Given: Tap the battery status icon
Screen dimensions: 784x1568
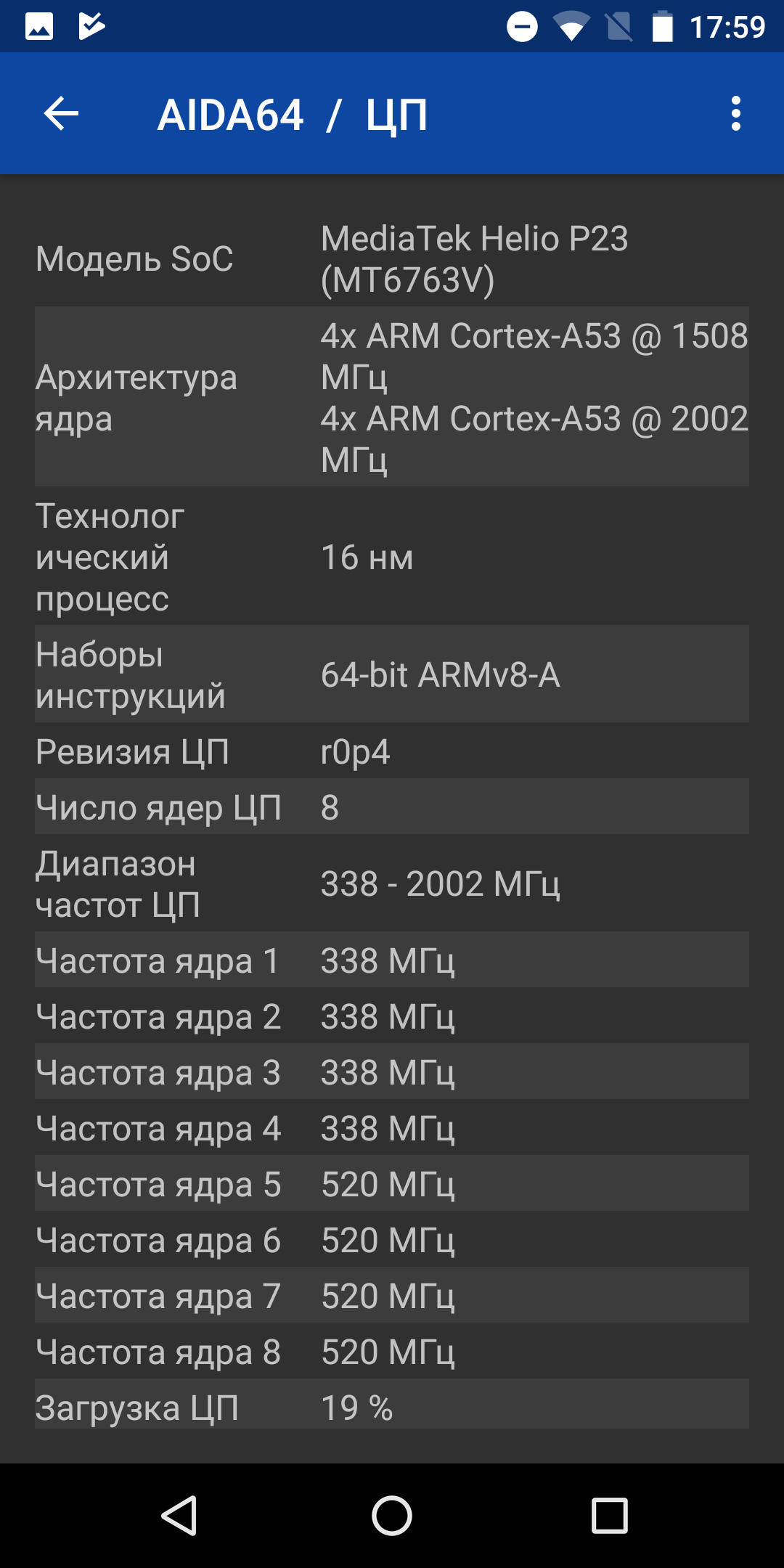Looking at the screenshot, I should click(663, 27).
